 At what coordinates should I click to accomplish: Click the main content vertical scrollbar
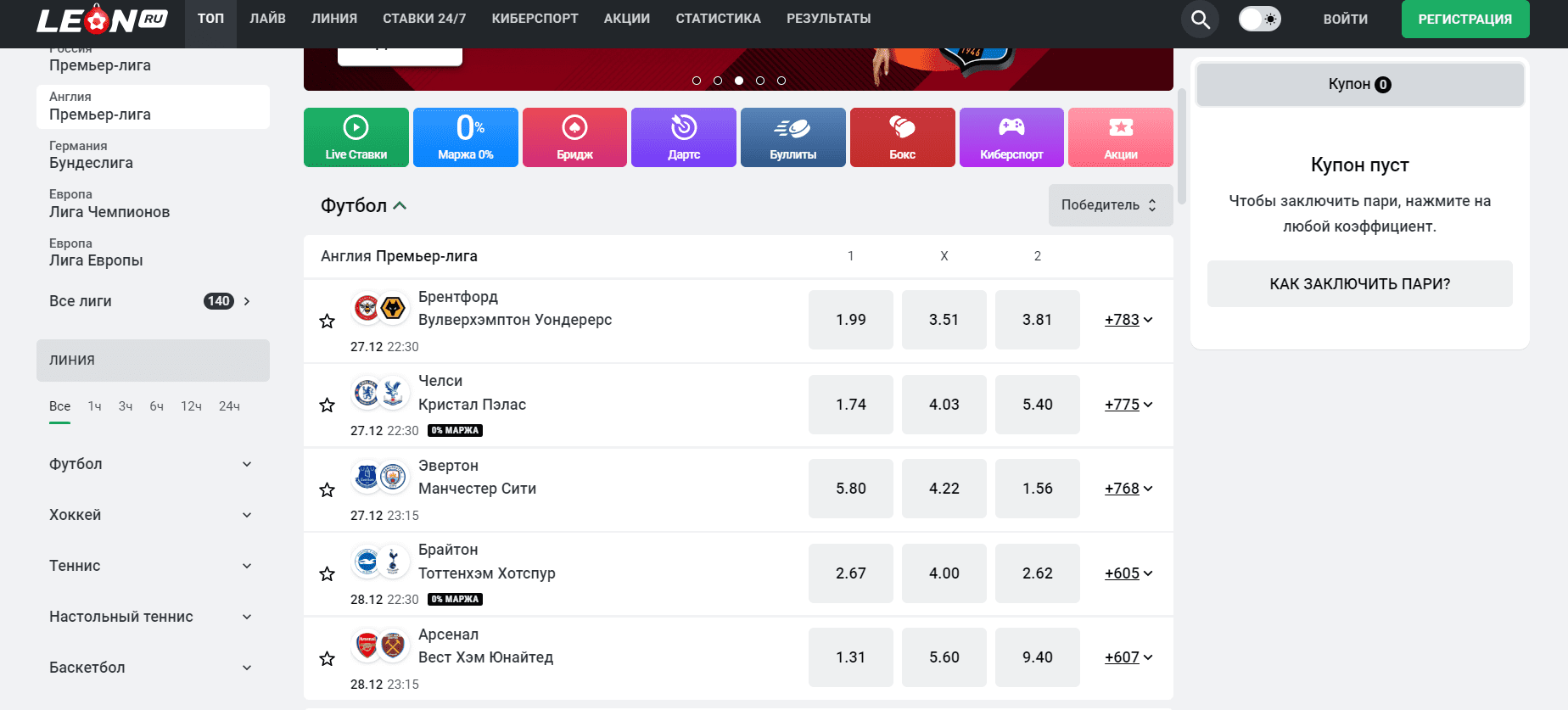click(1182, 145)
